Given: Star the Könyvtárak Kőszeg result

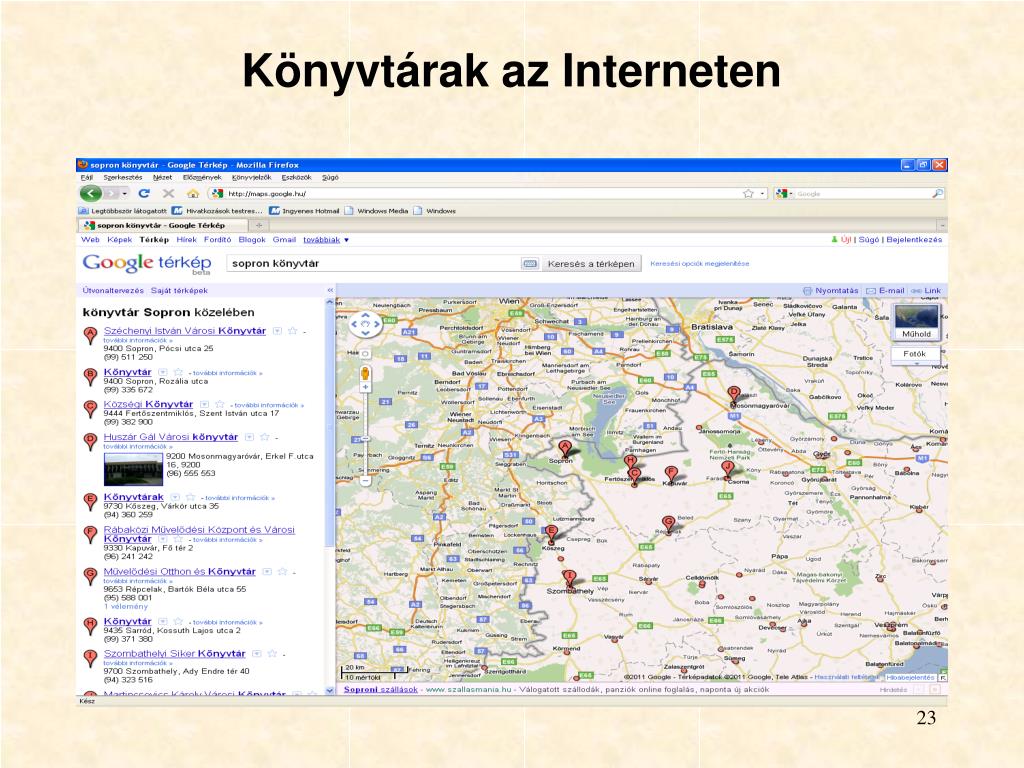Looking at the screenshot, I should coord(191,497).
